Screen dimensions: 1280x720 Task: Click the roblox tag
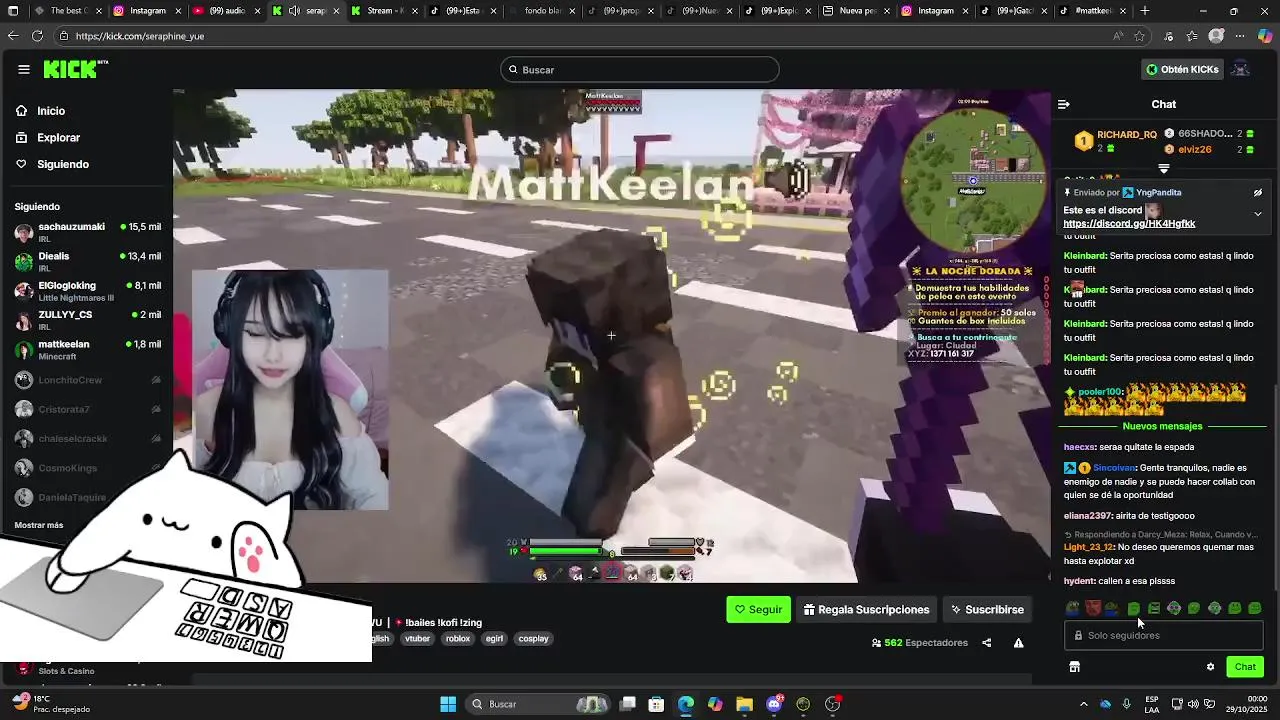[458, 639]
